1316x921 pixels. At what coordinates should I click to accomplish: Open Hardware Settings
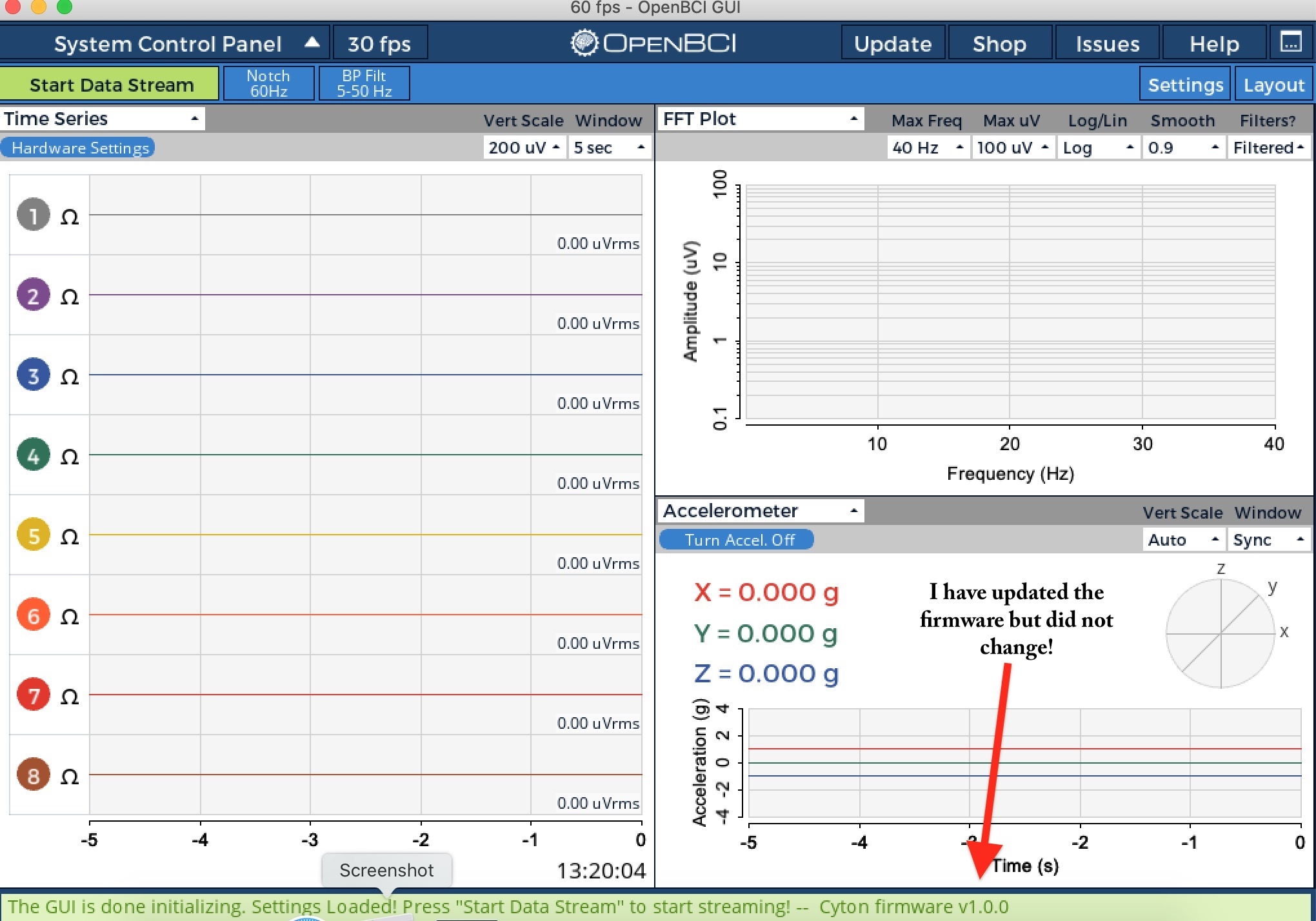(78, 148)
